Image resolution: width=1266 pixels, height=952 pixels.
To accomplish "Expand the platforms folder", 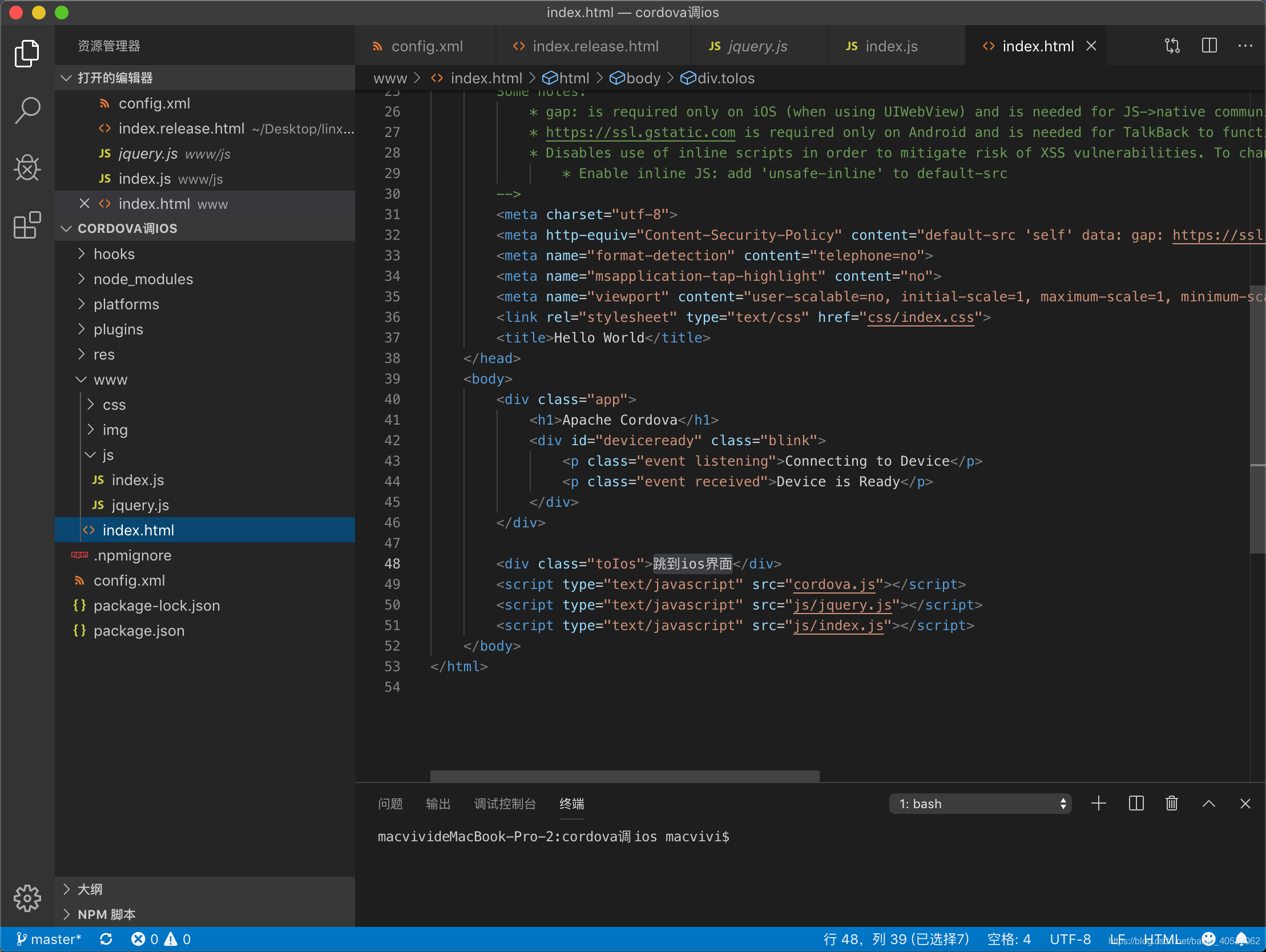I will click(x=126, y=304).
